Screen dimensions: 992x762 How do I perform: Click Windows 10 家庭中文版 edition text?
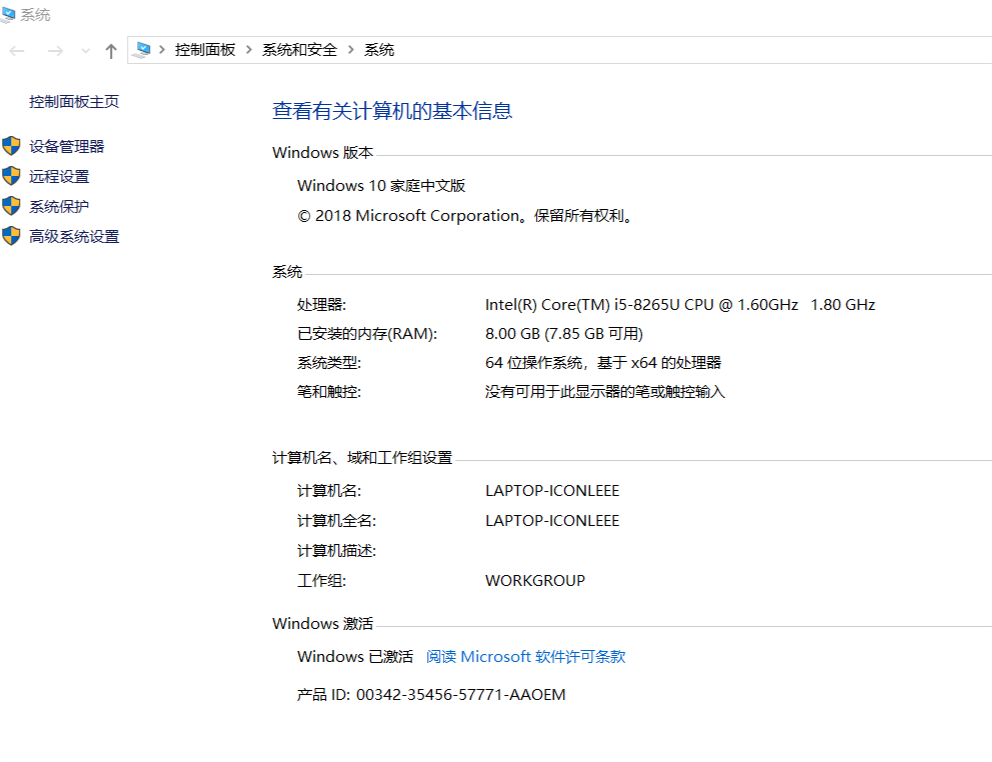[x=381, y=186]
